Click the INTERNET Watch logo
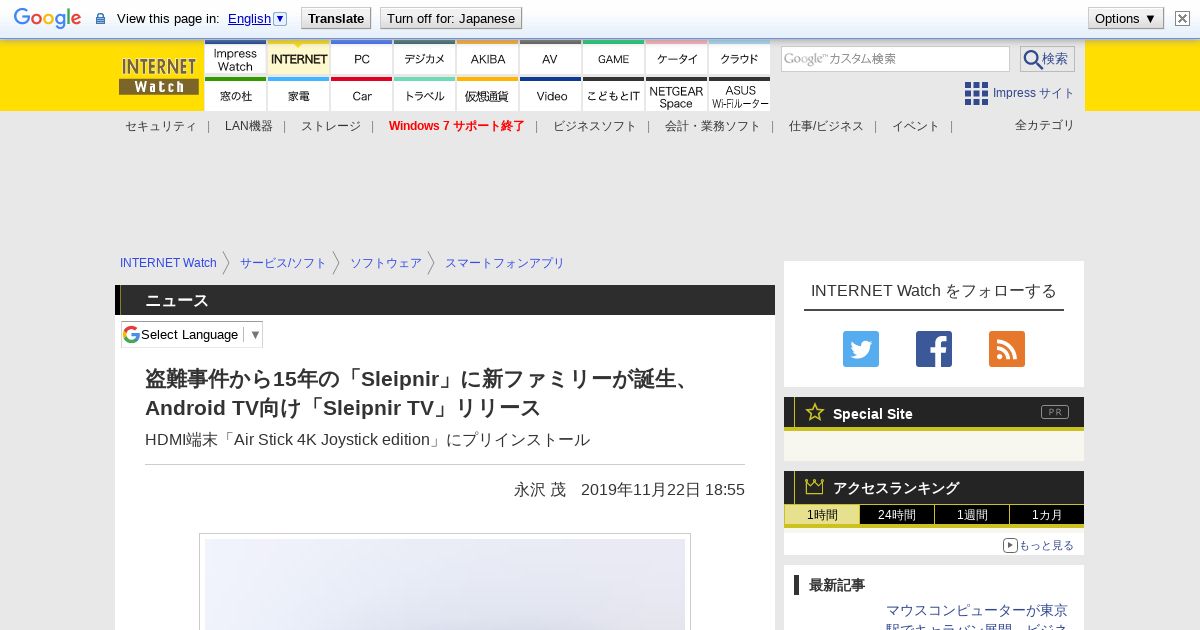Viewport: 1200px width, 630px height. pyautogui.click(x=159, y=76)
